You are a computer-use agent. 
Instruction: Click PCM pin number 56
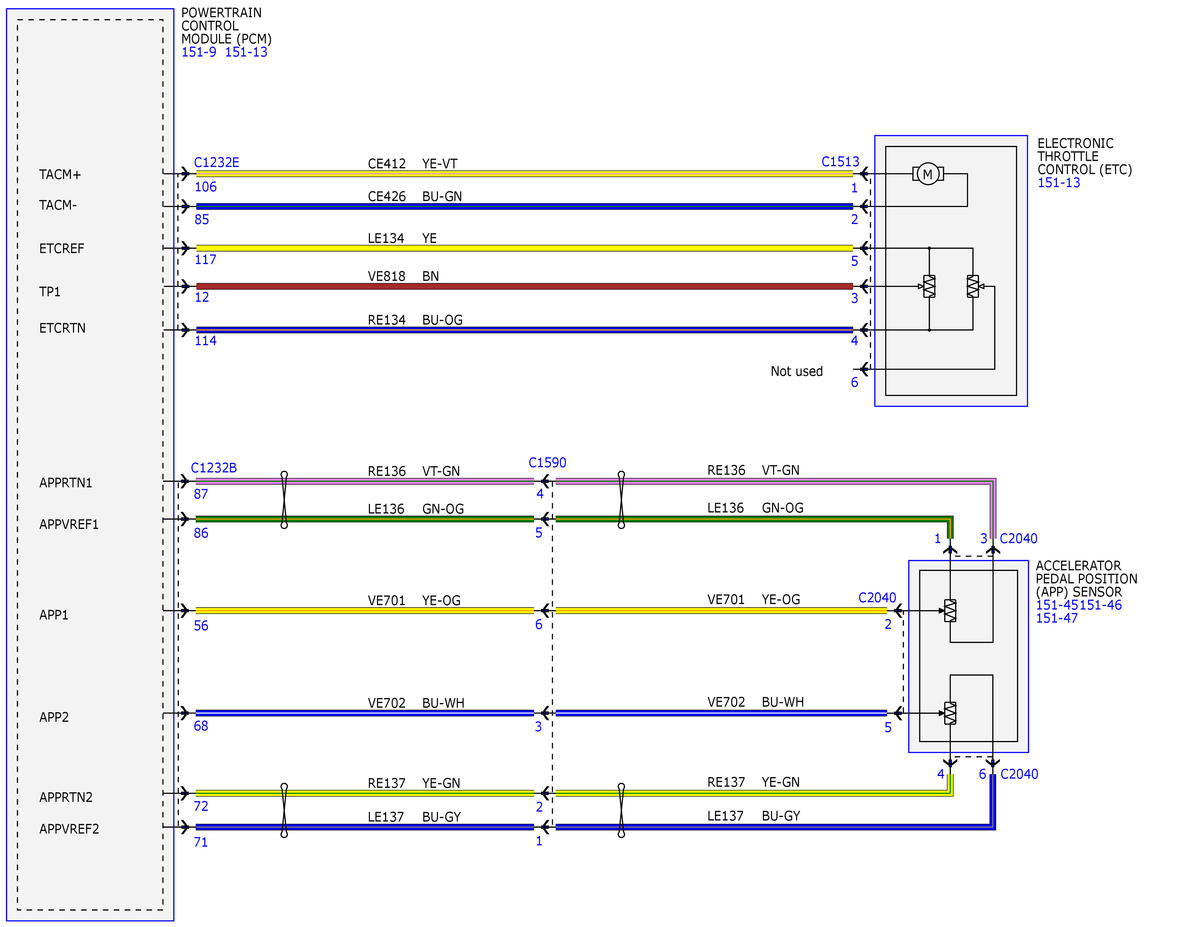[201, 626]
